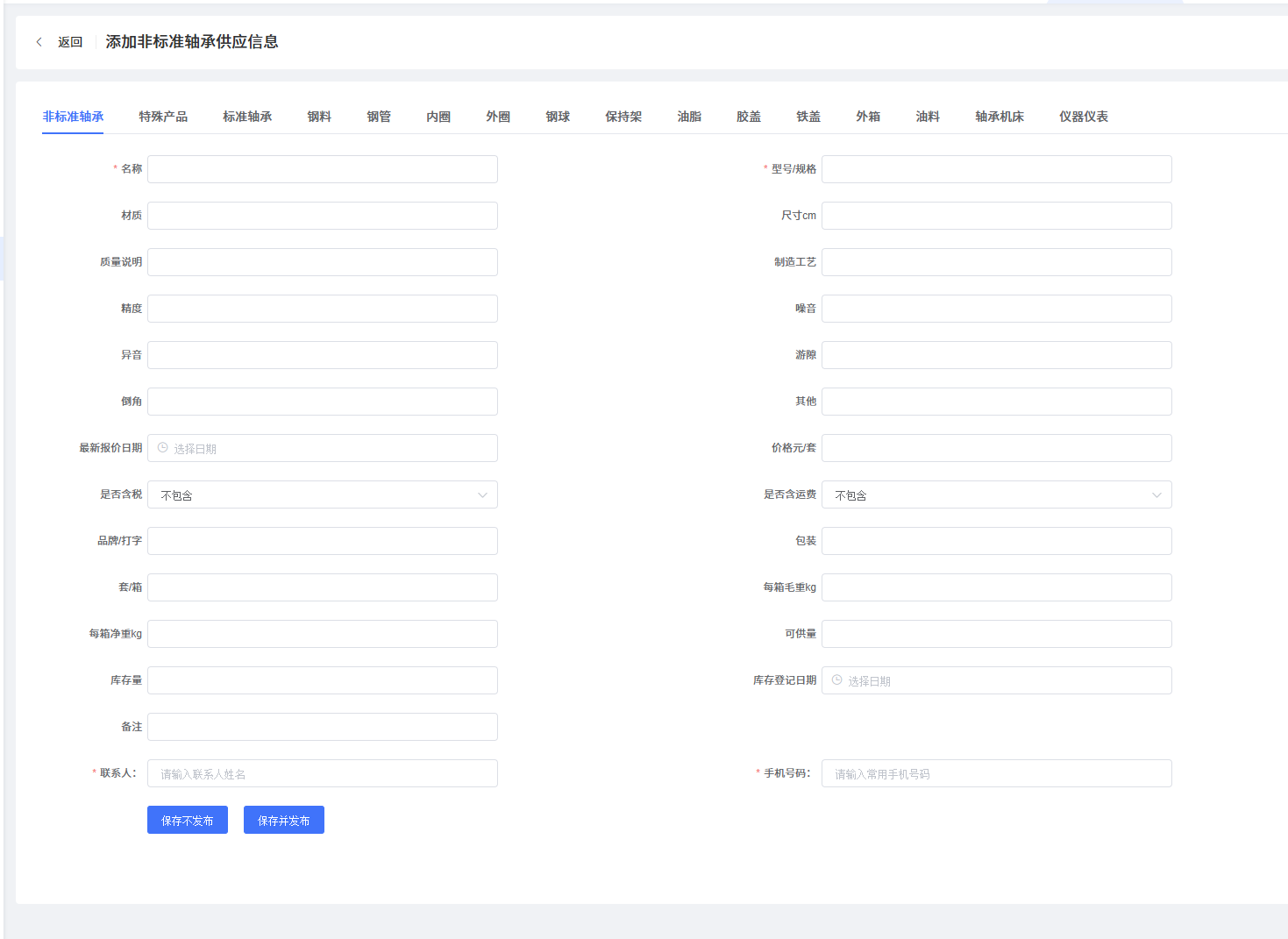Click clock icon in 最新报价日期 field
Viewport: 1288px width, 939px height.
[162, 448]
